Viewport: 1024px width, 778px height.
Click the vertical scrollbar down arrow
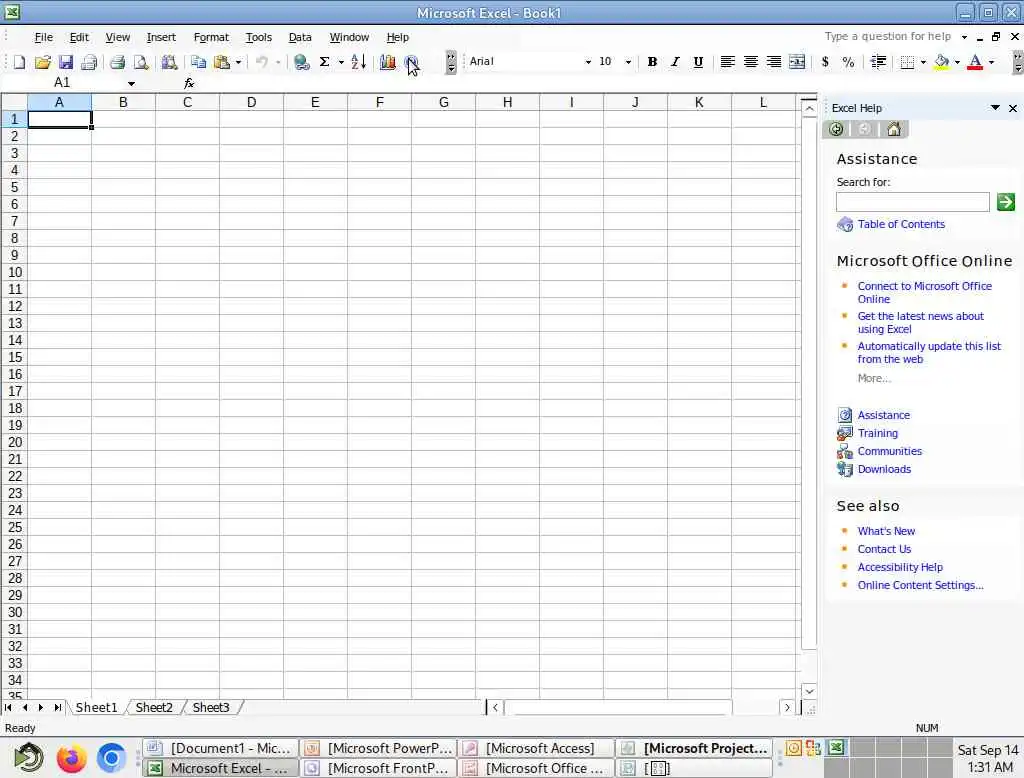(x=809, y=691)
